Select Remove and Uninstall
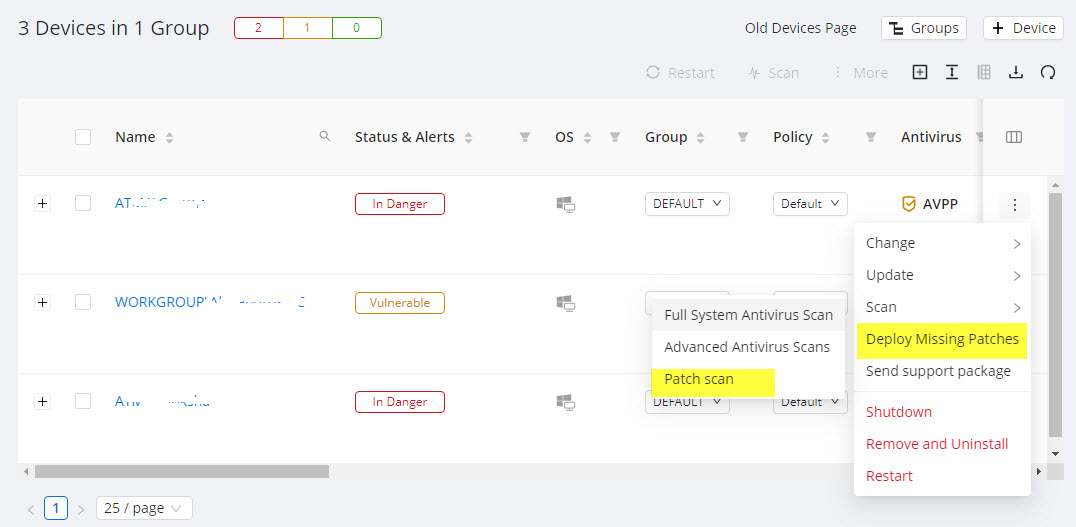The image size is (1076, 527). (x=942, y=444)
